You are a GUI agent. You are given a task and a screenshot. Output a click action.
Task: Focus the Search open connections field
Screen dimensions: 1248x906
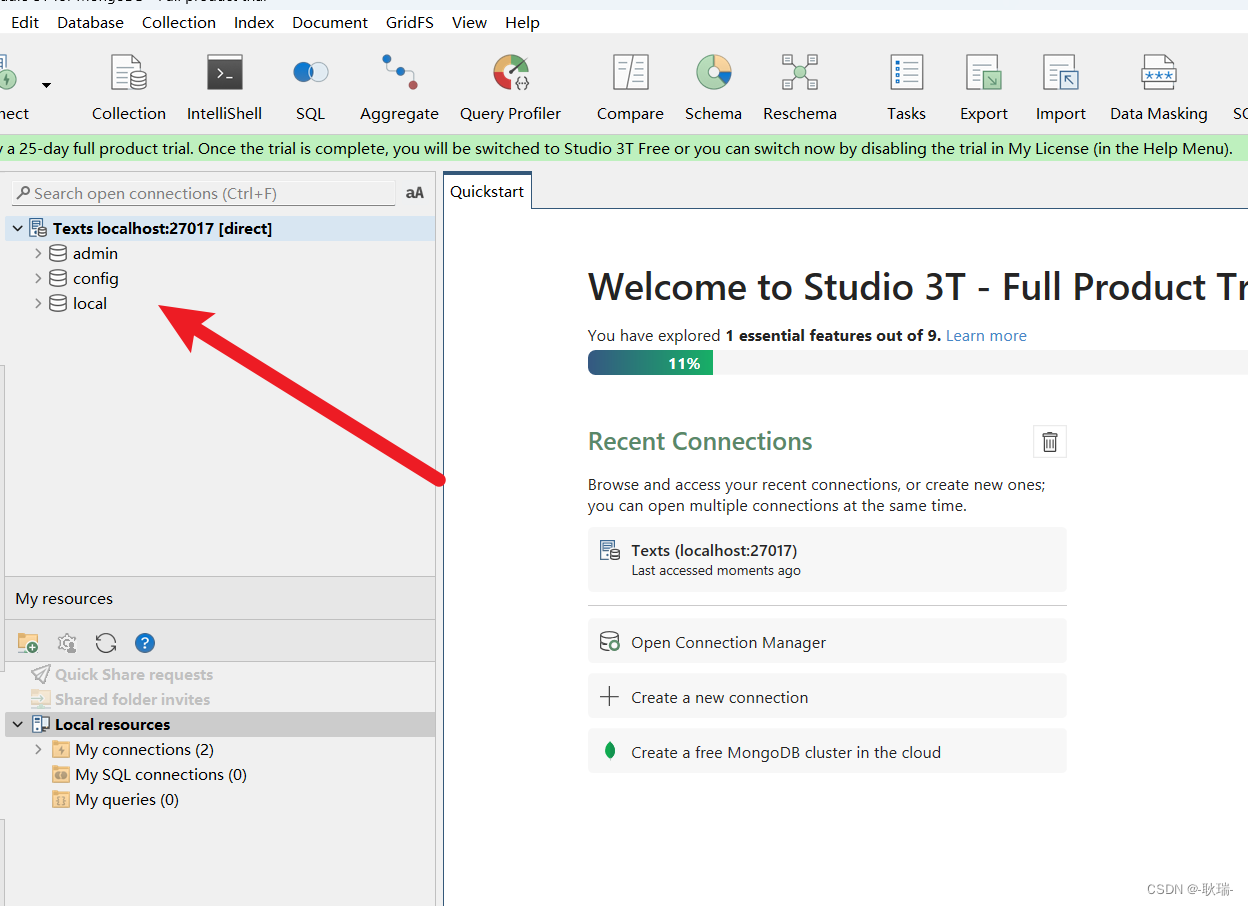[x=204, y=193]
